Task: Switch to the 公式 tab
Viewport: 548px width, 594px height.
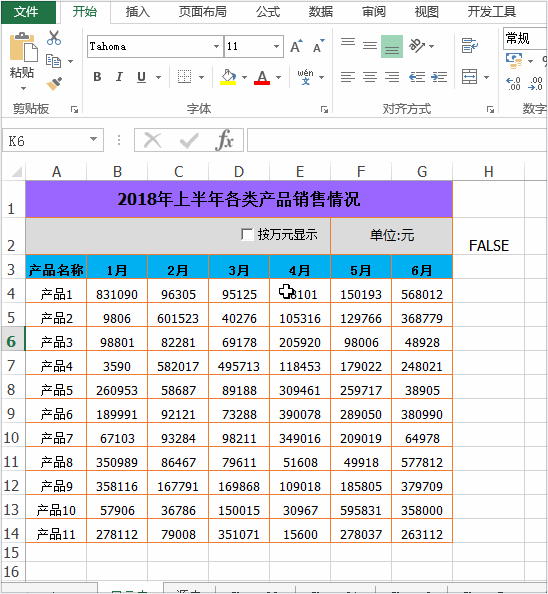Action: 268,12
